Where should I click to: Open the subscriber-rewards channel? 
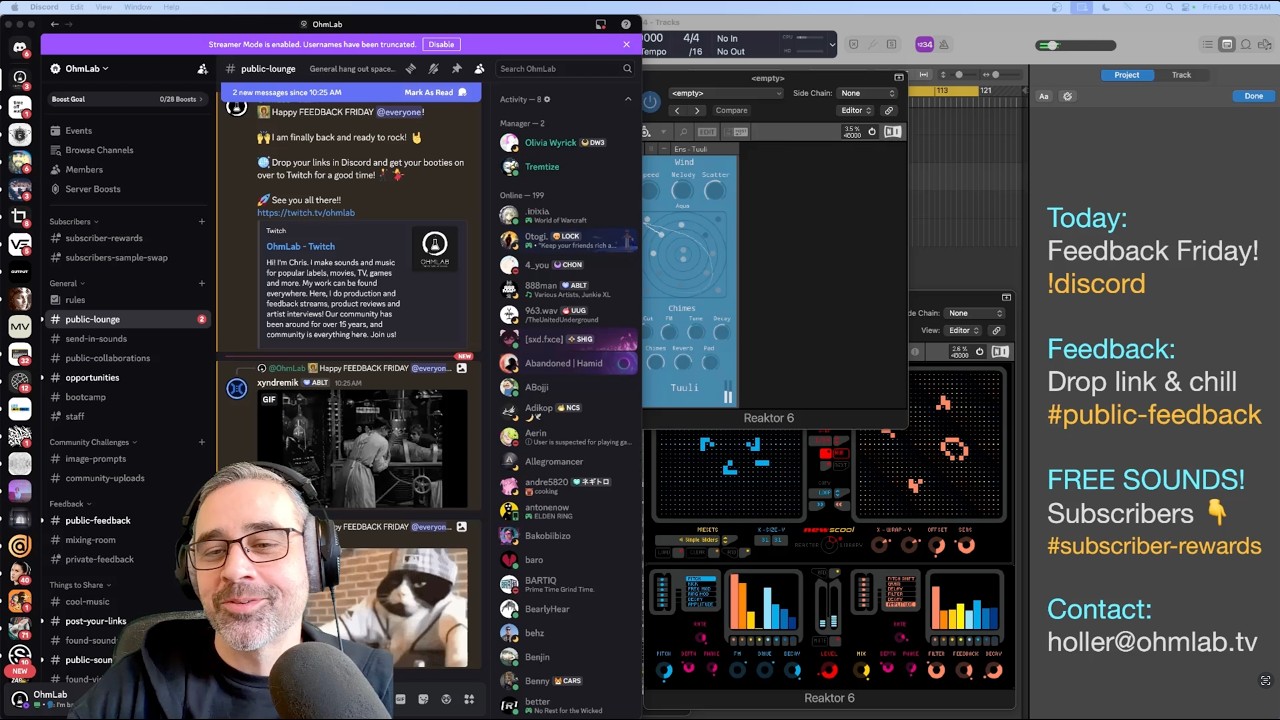coord(103,238)
